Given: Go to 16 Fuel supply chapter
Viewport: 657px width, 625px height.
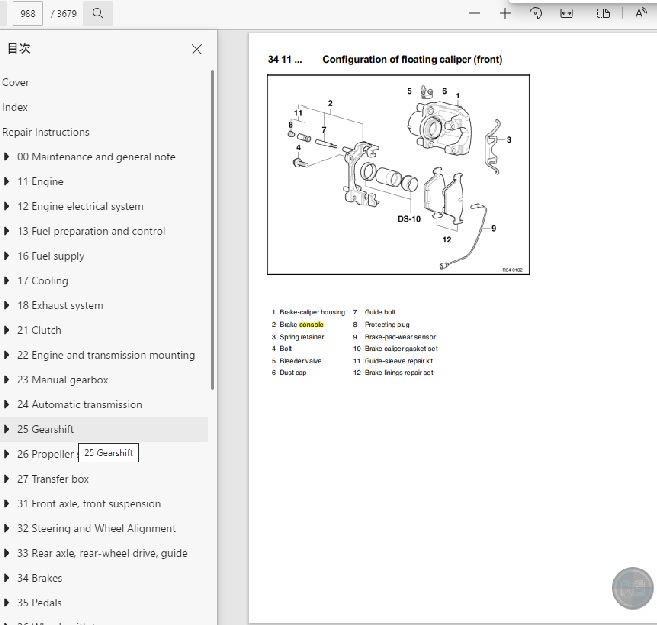Looking at the screenshot, I should (51, 256).
